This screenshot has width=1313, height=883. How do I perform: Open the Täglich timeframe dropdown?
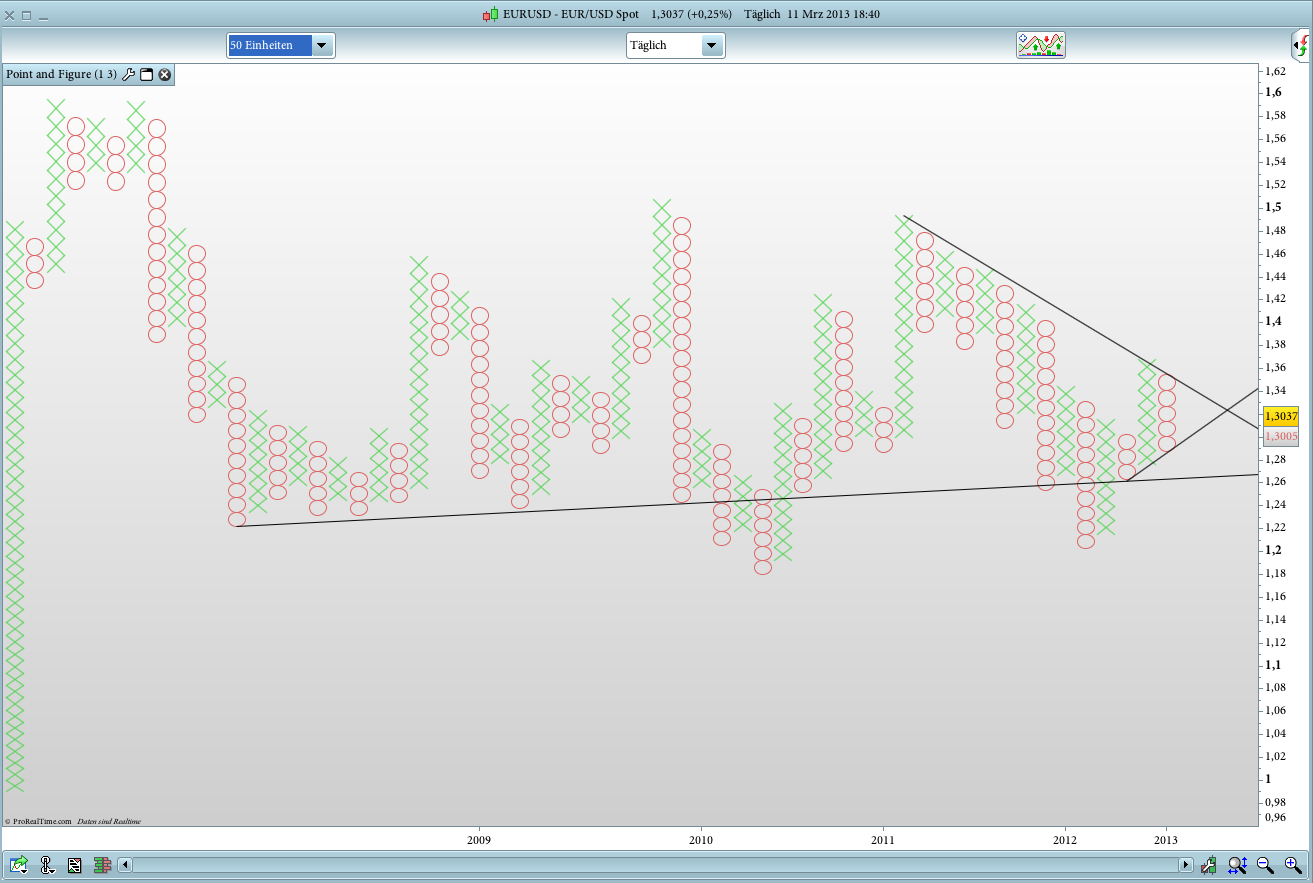[x=712, y=45]
